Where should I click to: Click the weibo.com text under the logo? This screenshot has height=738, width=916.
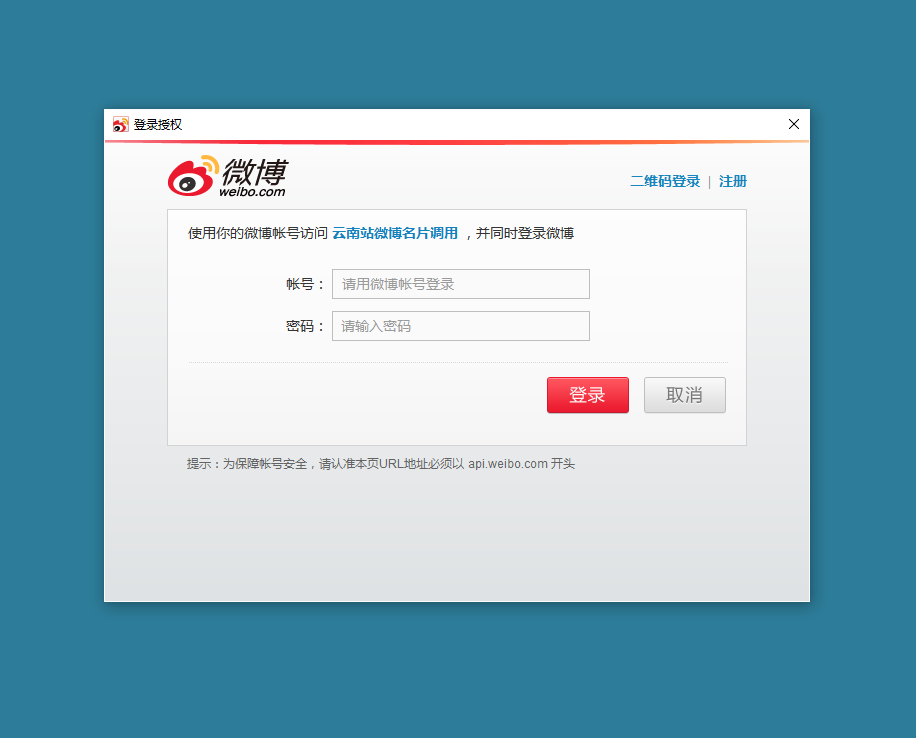point(252,192)
